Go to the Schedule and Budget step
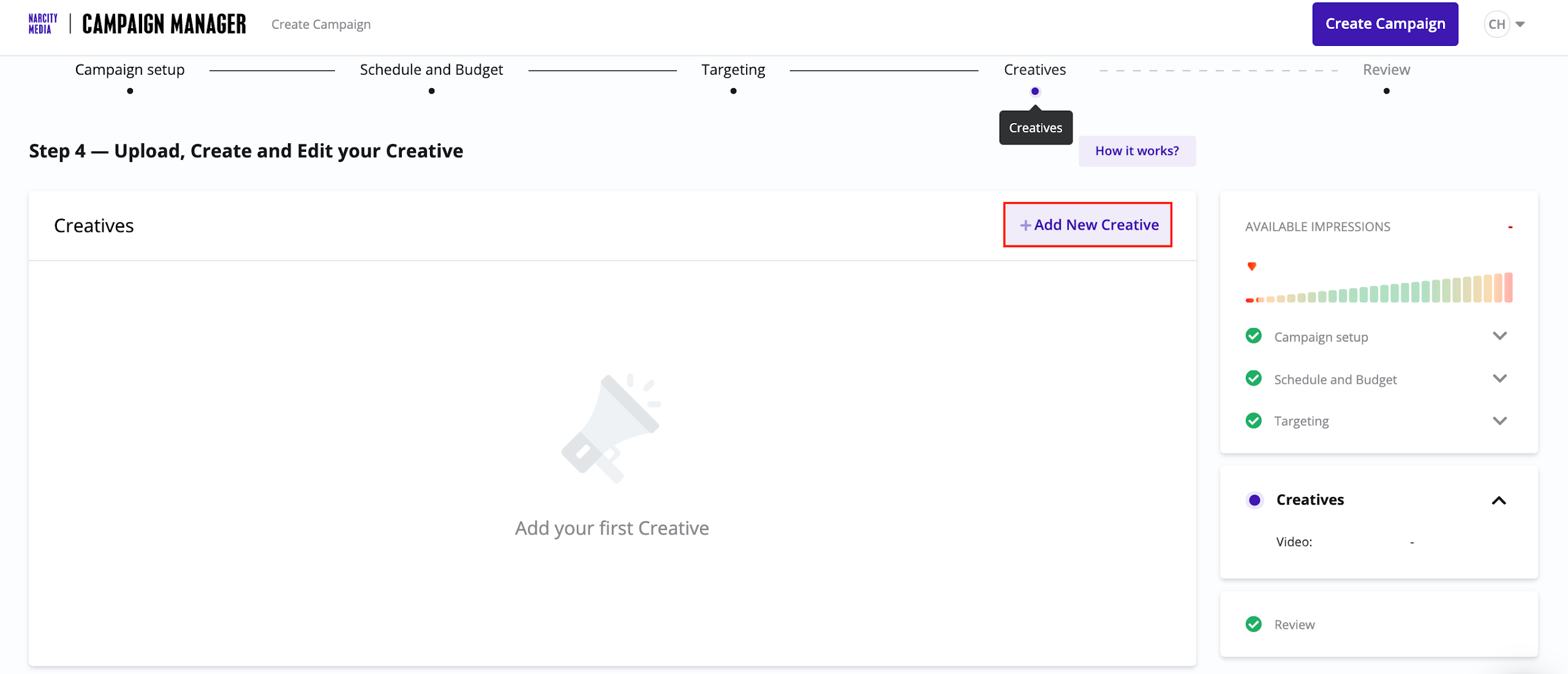Screen dimensions: 1568x674 click(431, 70)
